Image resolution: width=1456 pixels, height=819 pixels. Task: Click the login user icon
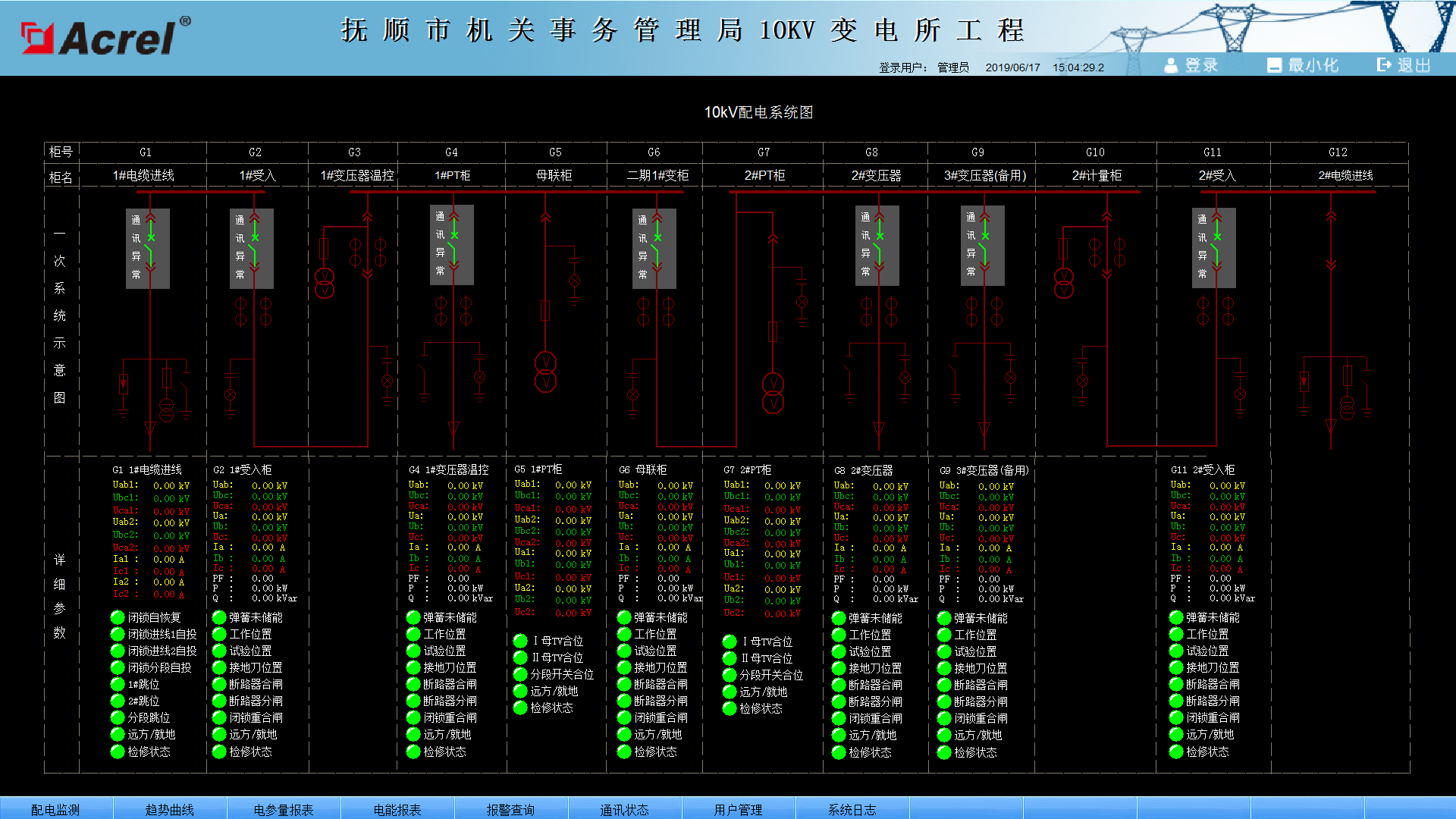(x=1171, y=65)
